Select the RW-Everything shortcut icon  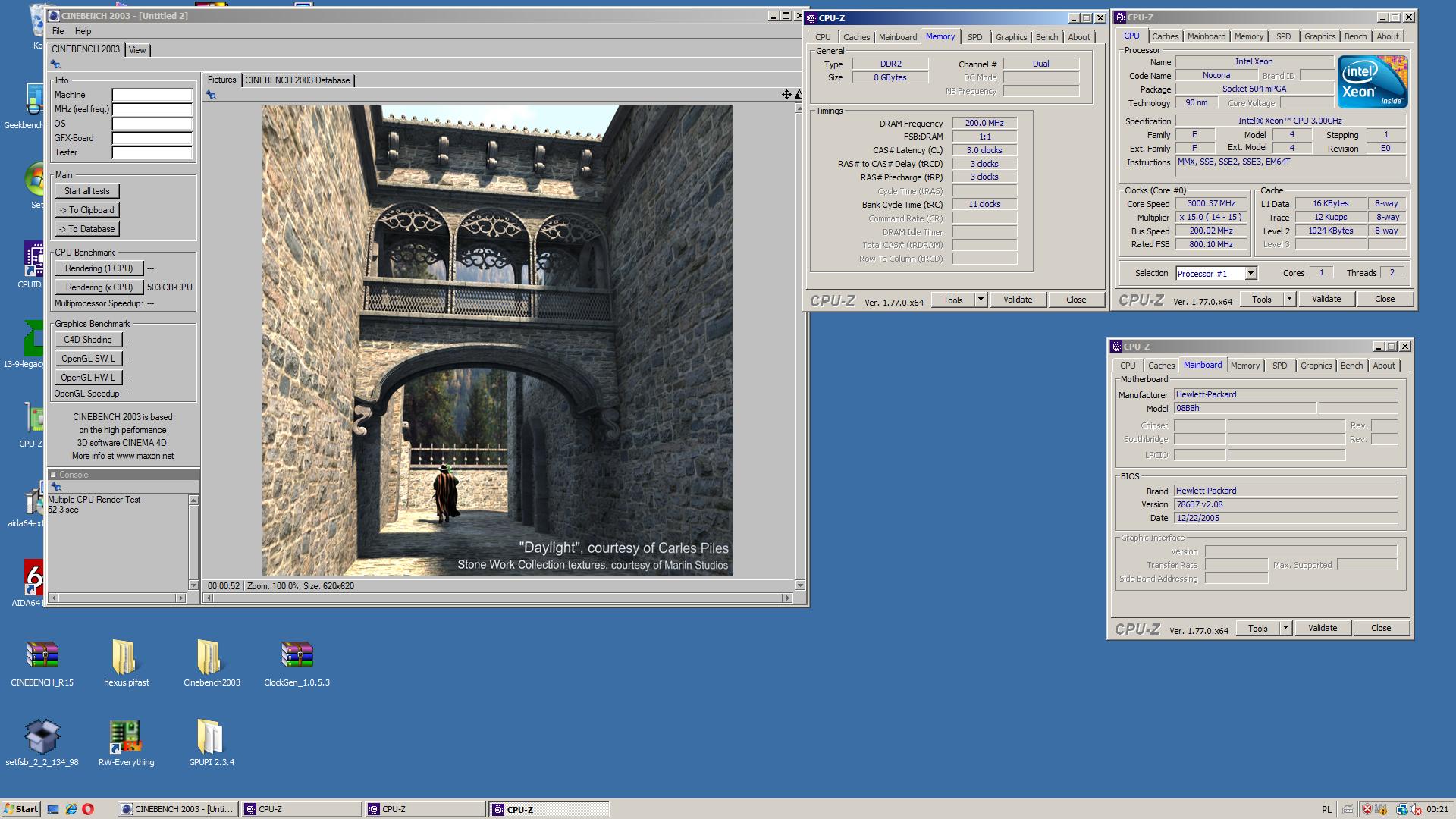[x=126, y=736]
